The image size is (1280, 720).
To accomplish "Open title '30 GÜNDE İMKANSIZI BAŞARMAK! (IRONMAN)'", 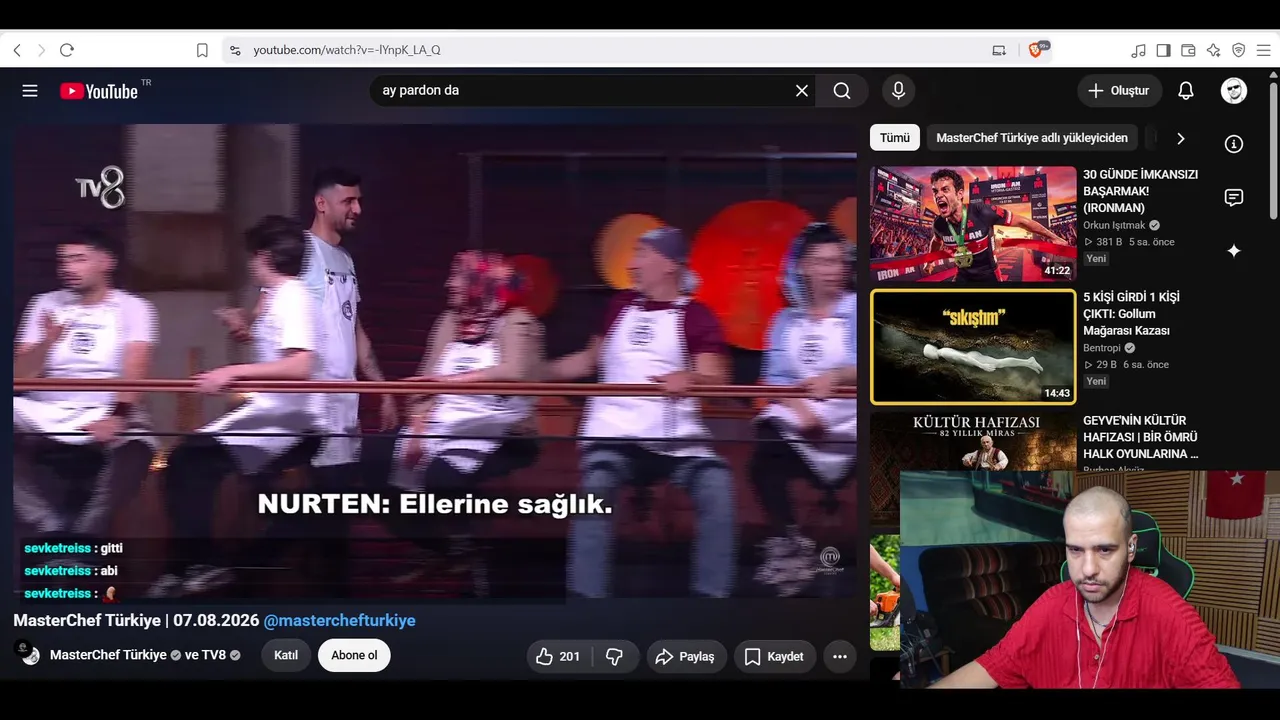I will [1140, 191].
